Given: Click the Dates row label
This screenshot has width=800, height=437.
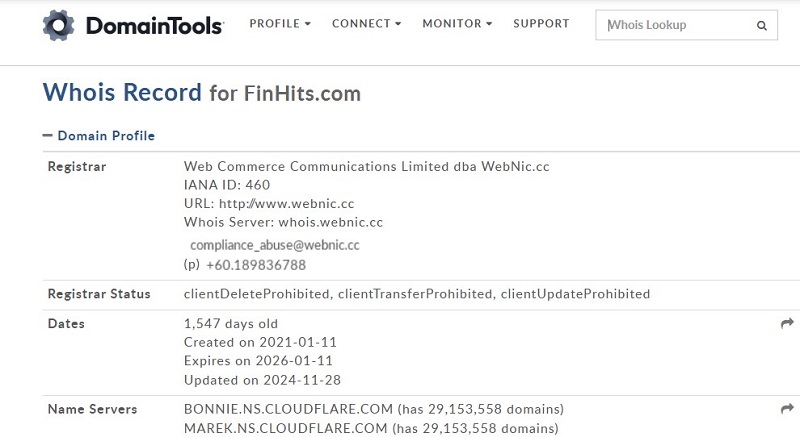Looking at the screenshot, I should point(66,324).
